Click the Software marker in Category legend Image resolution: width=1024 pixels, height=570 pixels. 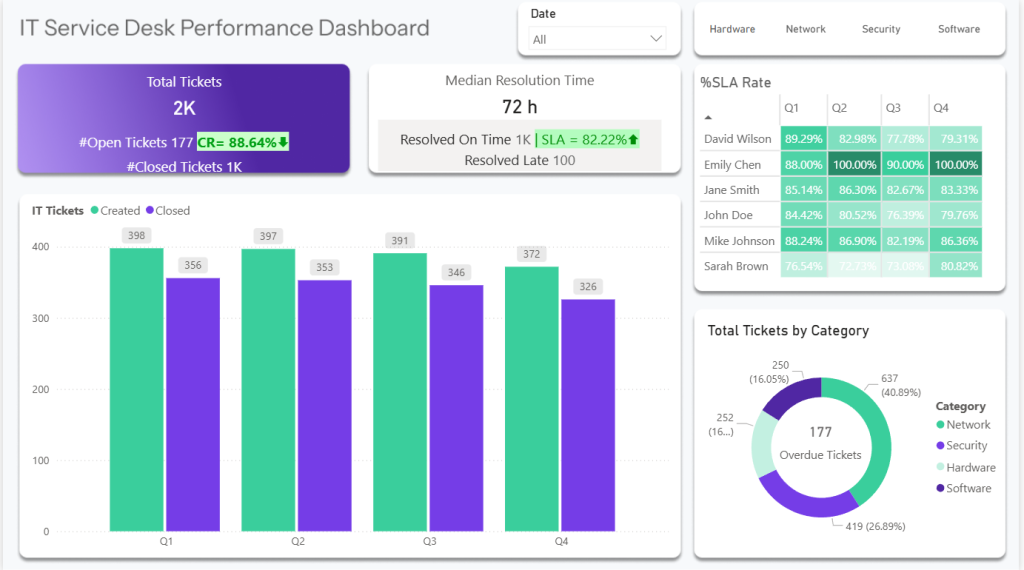pyautogui.click(x=940, y=488)
